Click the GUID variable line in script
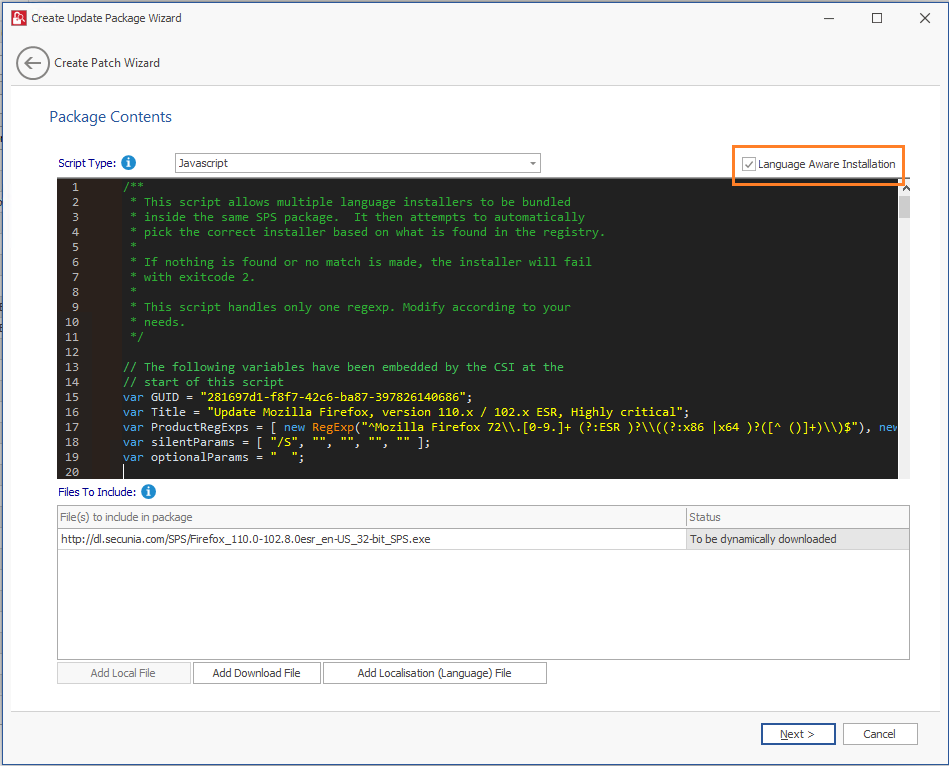The height and width of the screenshot is (766, 949). tap(297, 398)
